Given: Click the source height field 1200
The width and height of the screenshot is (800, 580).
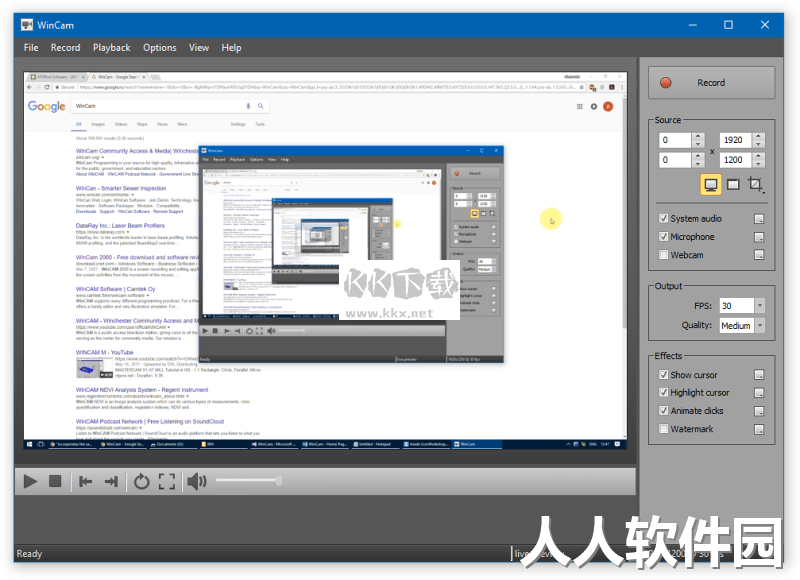Looking at the screenshot, I should (736, 160).
